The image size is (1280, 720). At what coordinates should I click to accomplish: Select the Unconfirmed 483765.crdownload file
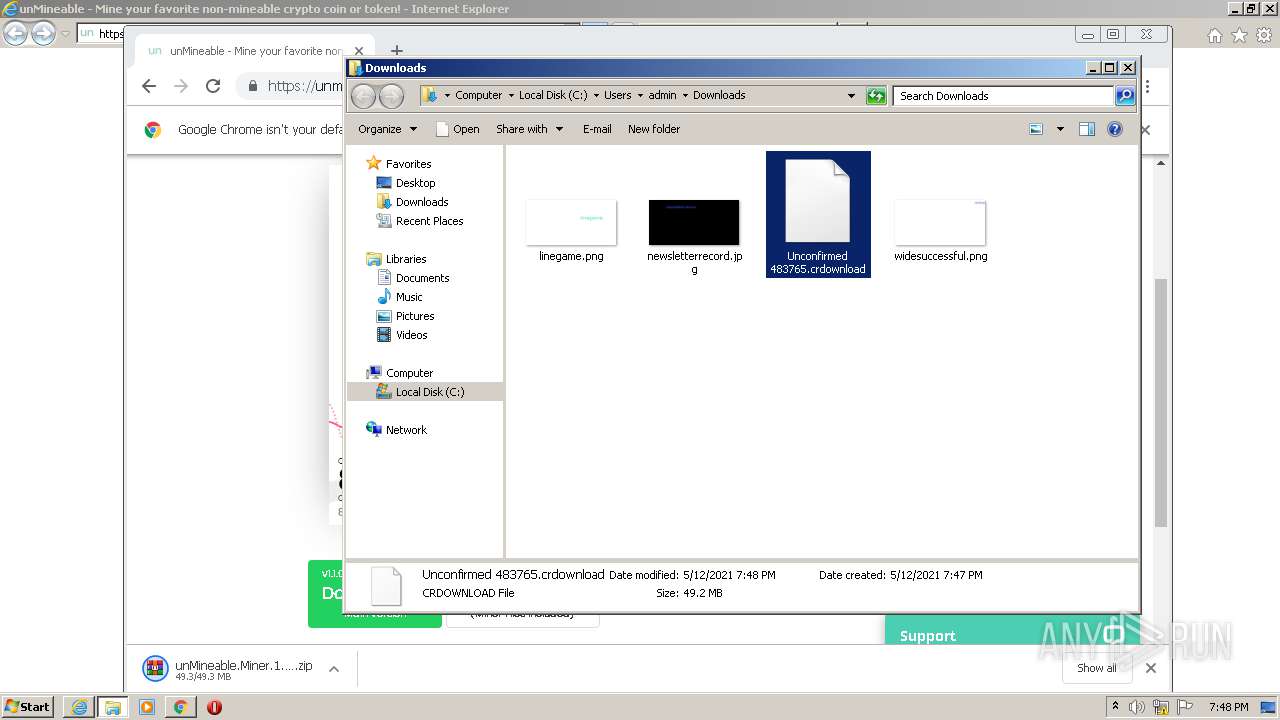[818, 214]
